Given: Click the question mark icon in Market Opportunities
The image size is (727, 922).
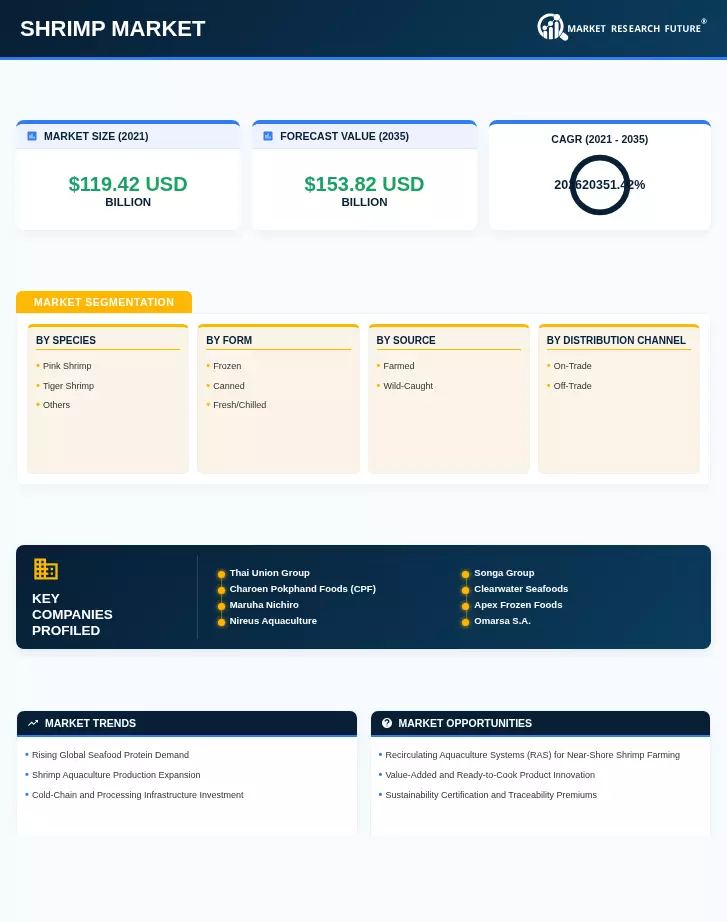Looking at the screenshot, I should (386, 723).
